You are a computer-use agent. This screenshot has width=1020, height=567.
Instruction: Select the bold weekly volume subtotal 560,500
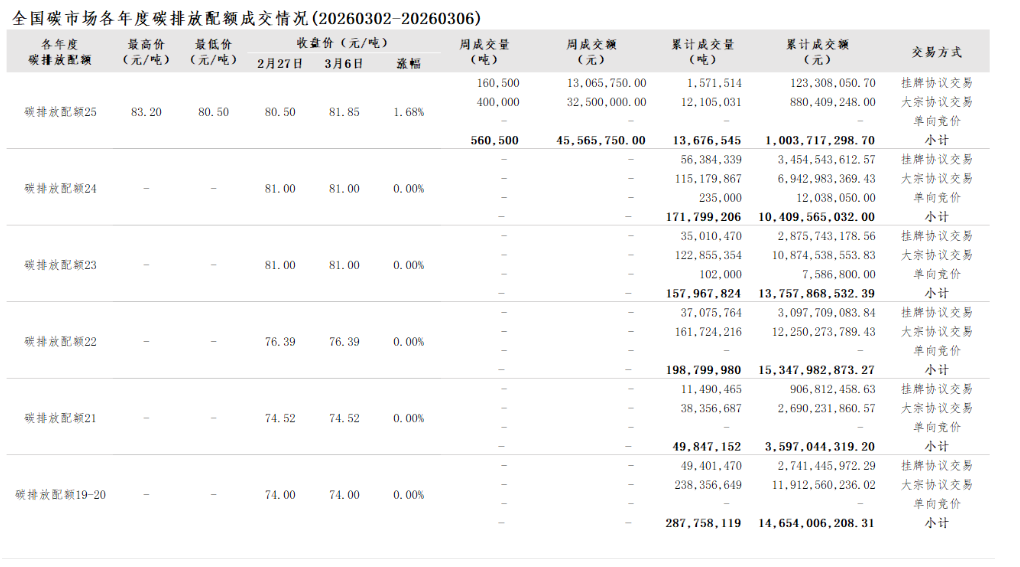[494, 141]
